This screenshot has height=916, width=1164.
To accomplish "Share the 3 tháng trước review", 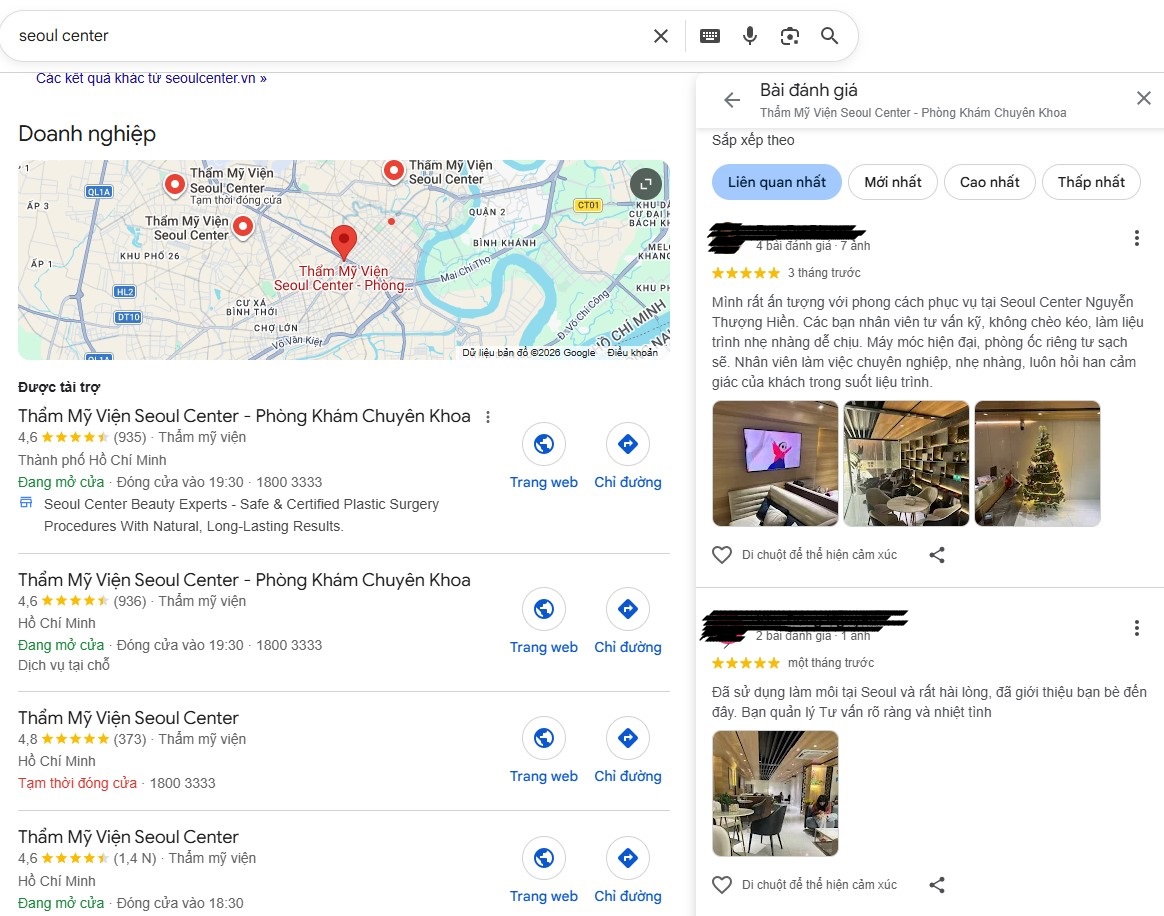I will [x=937, y=554].
